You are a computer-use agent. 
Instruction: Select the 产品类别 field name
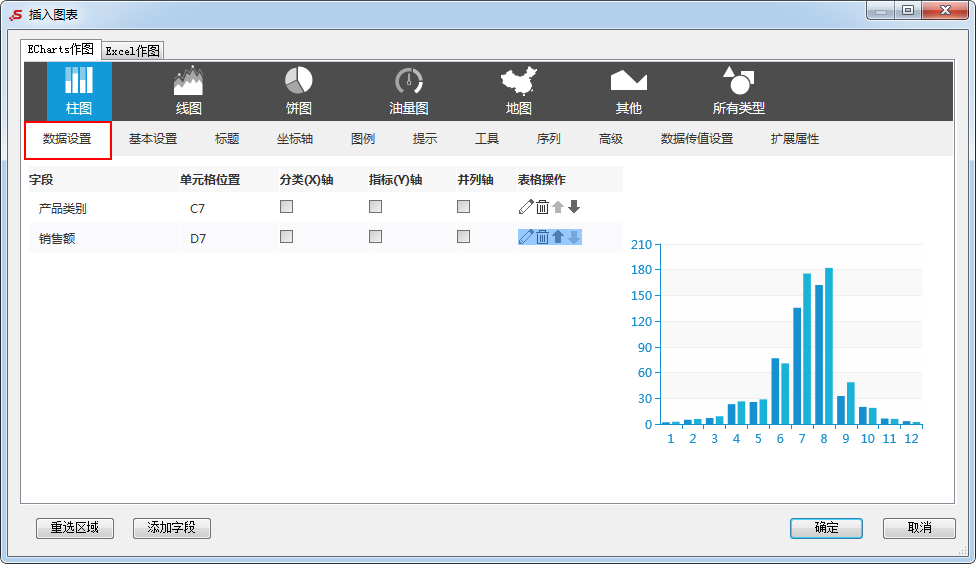pos(63,209)
